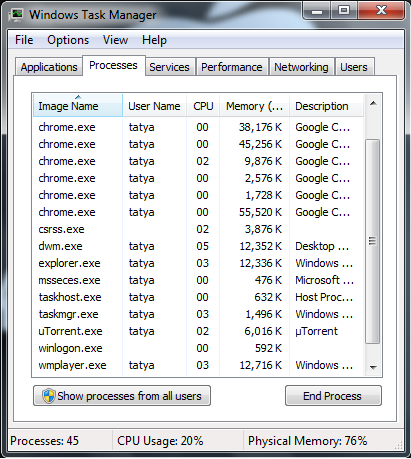The width and height of the screenshot is (411, 459).
Task: Sort by Image Name column header
Action: [78, 106]
